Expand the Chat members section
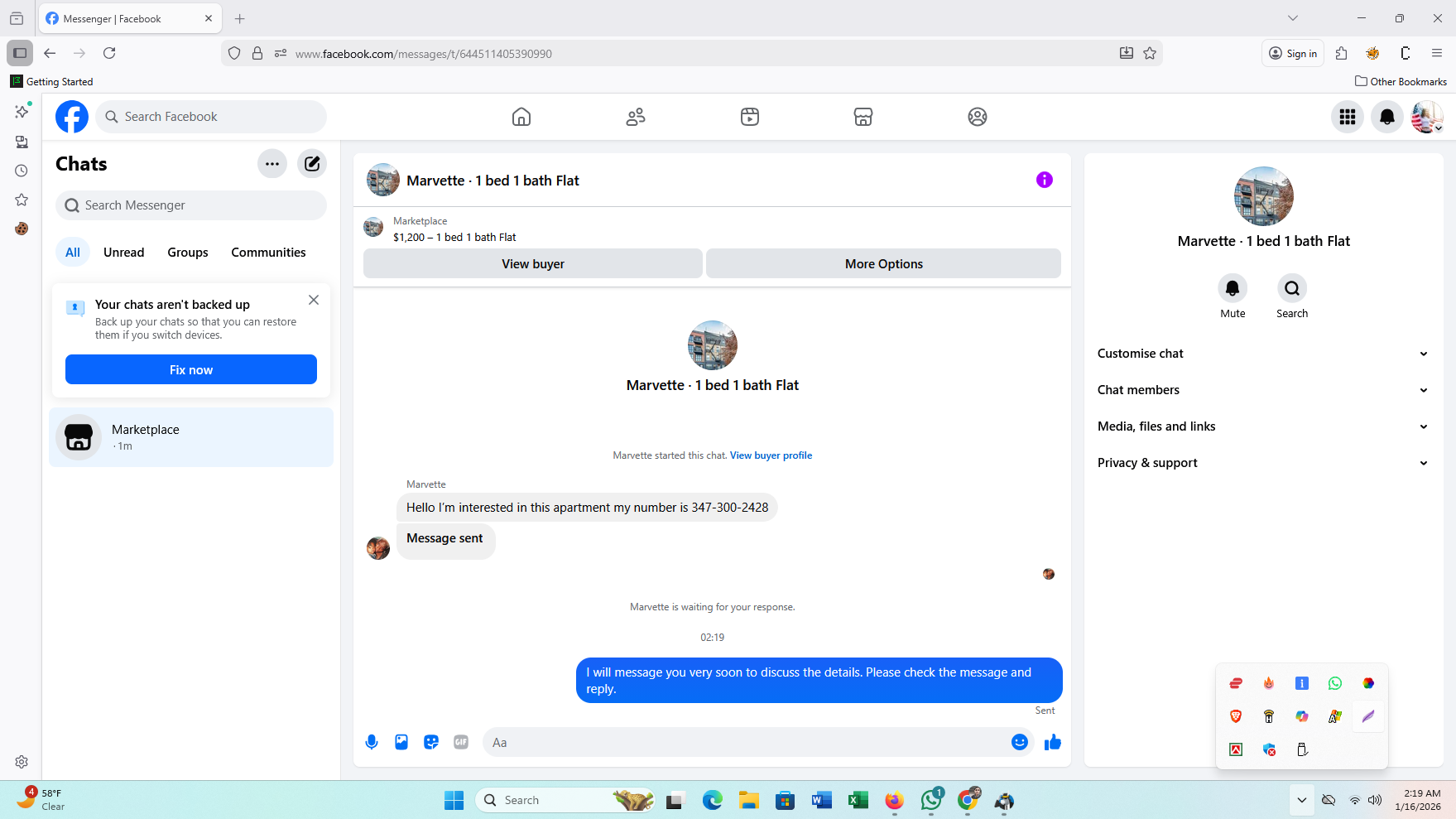The height and width of the screenshot is (819, 1456). [x=1263, y=390]
